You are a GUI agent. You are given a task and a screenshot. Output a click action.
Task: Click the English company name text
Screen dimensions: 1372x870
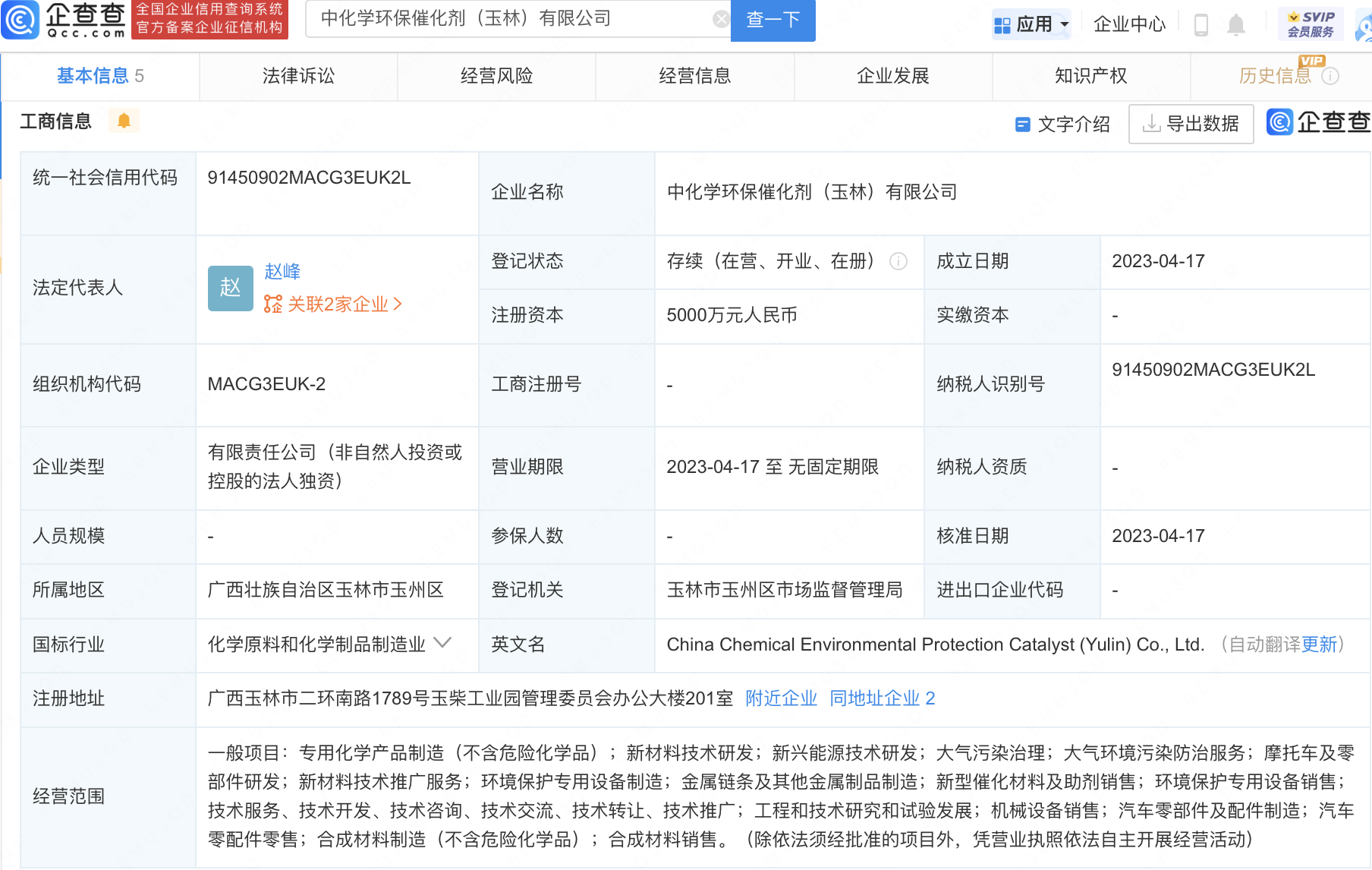click(x=936, y=645)
